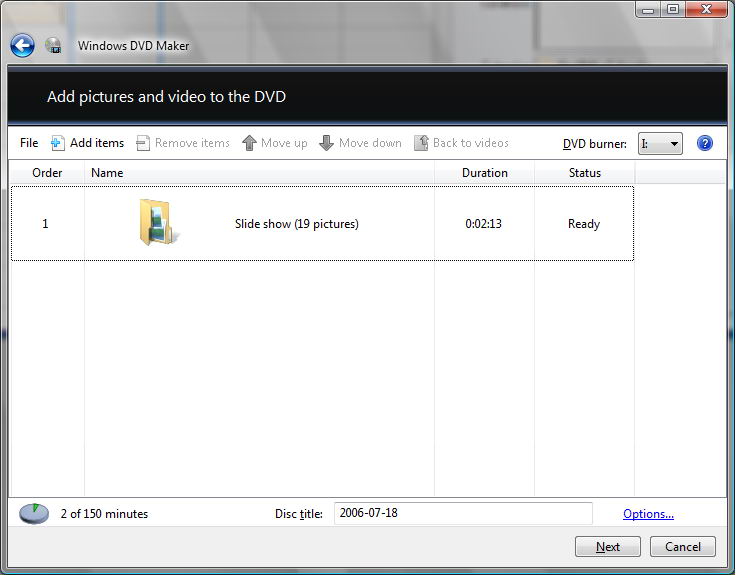Click the blue Back arrow button
Screen dimensions: 736x575
tap(22, 46)
